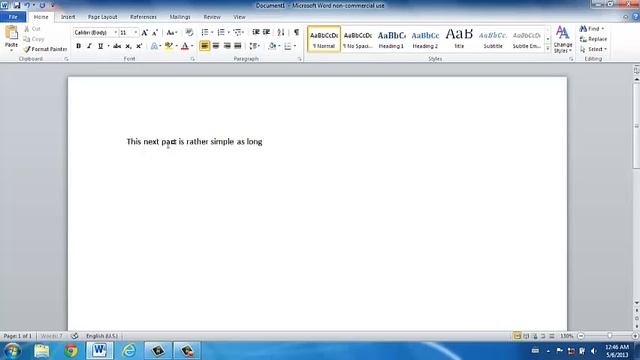Click the Bullets list icon

[x=205, y=32]
